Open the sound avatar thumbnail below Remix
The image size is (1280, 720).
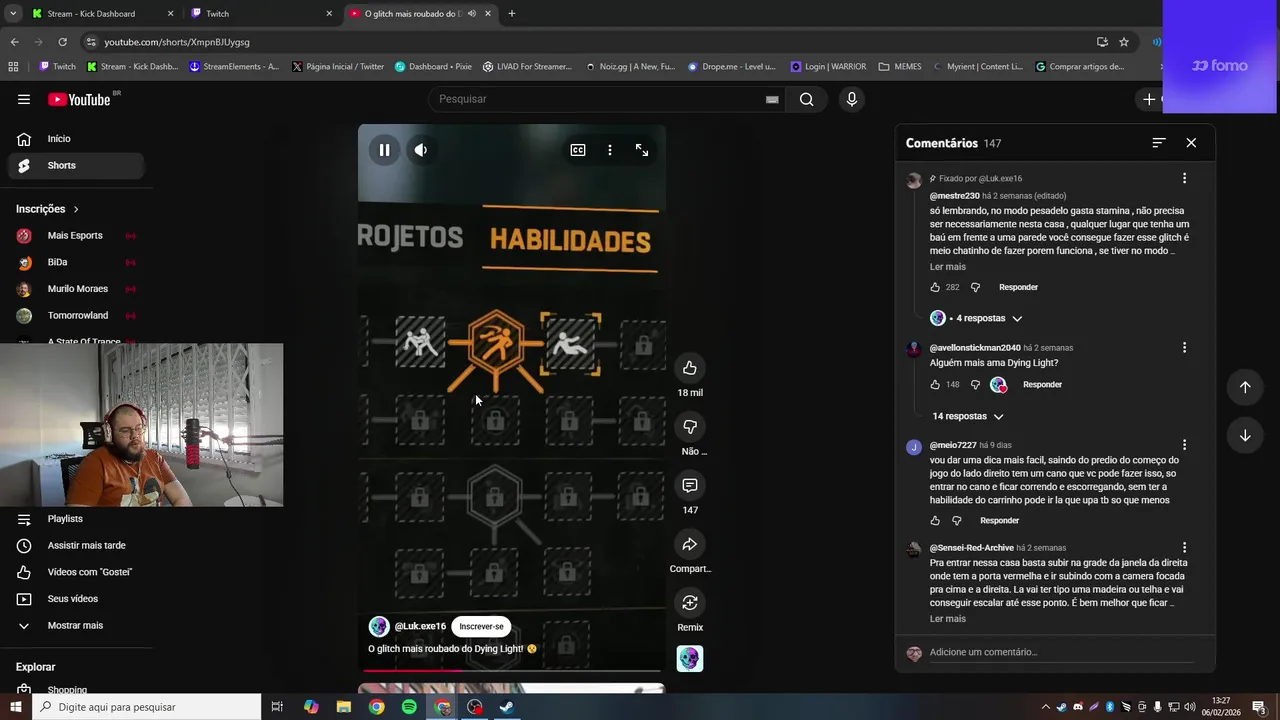pos(690,659)
